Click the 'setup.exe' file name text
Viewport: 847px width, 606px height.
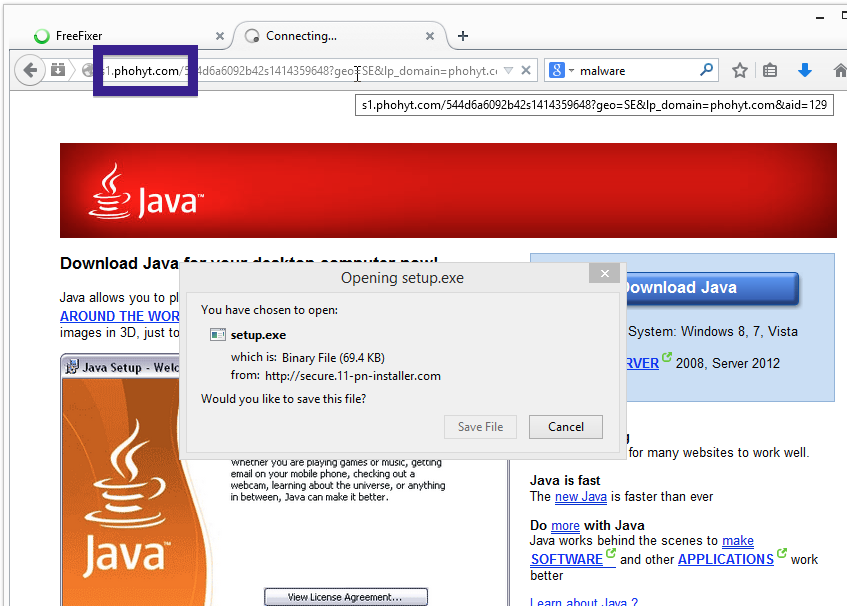pos(258,335)
